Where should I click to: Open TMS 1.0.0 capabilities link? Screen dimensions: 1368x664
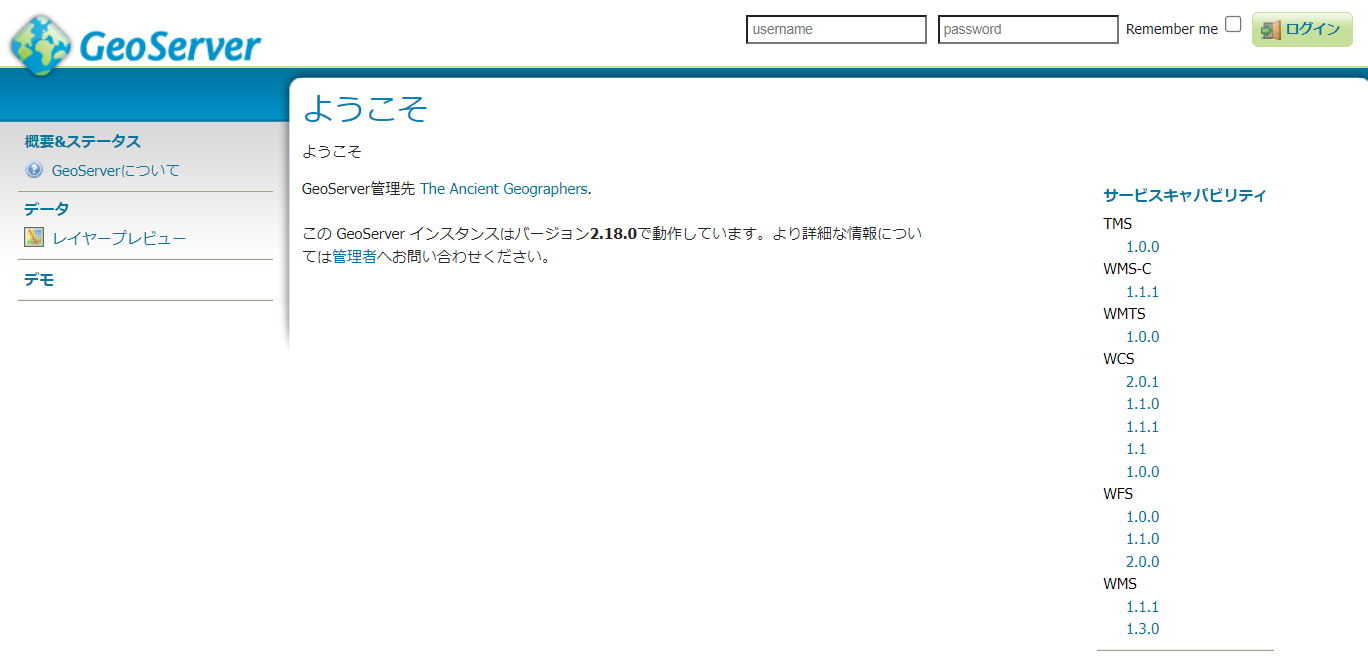[x=1142, y=247]
